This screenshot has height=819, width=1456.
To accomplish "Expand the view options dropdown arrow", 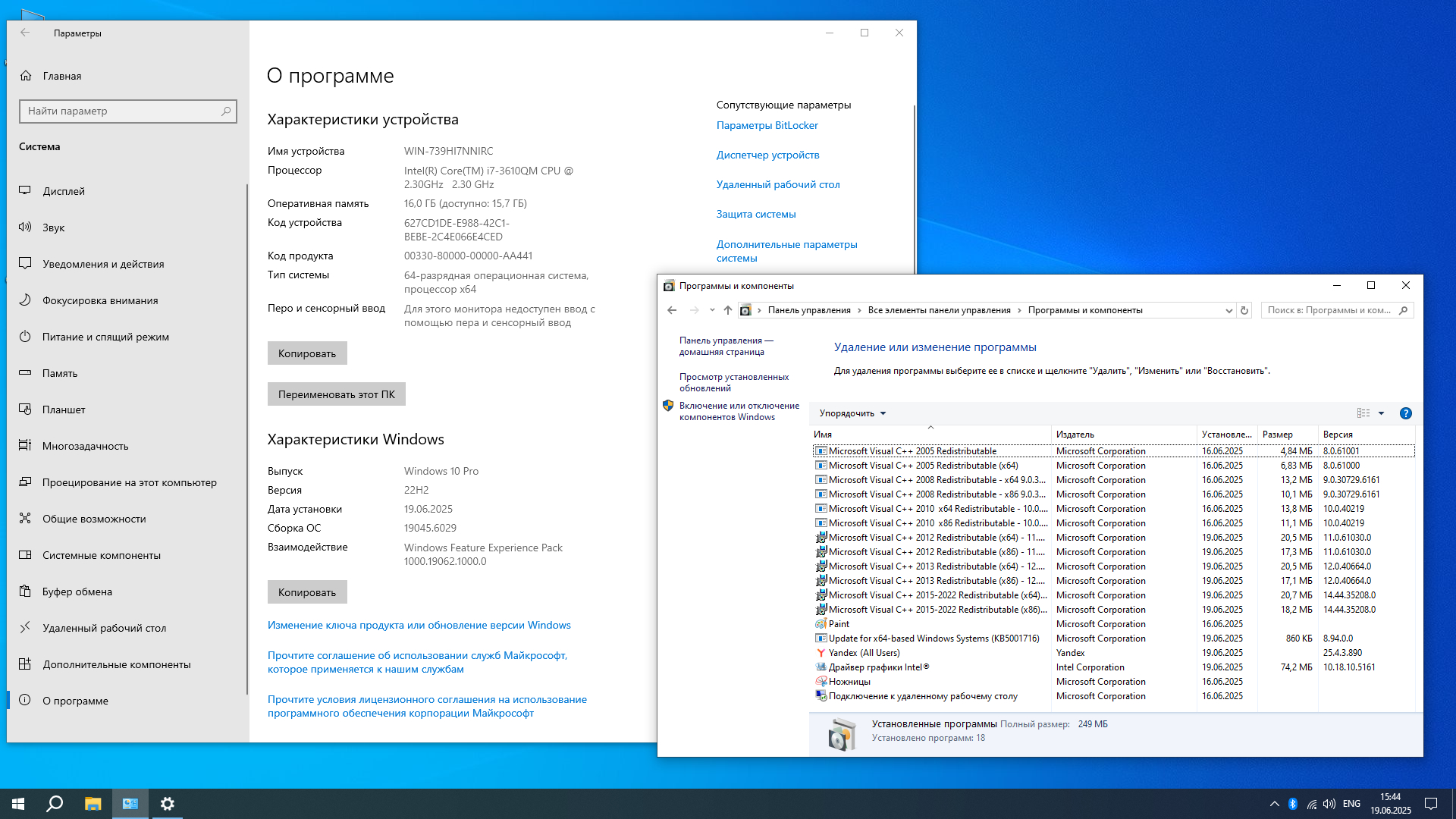I will pos(1381,413).
